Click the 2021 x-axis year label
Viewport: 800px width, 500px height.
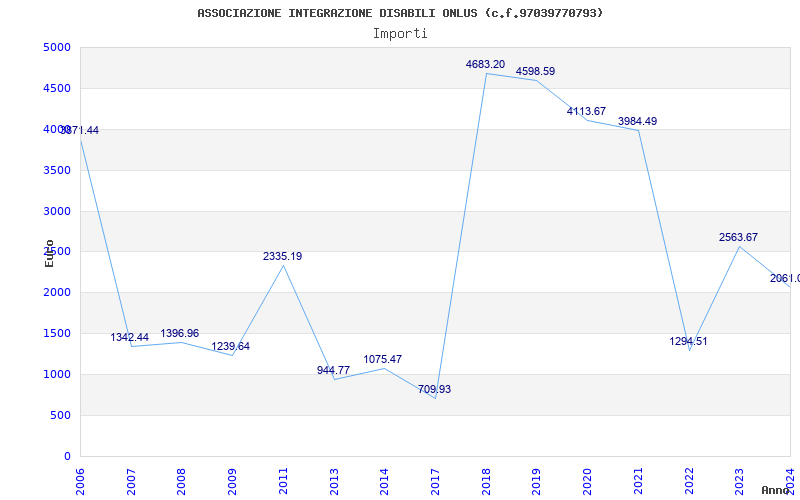(x=638, y=482)
